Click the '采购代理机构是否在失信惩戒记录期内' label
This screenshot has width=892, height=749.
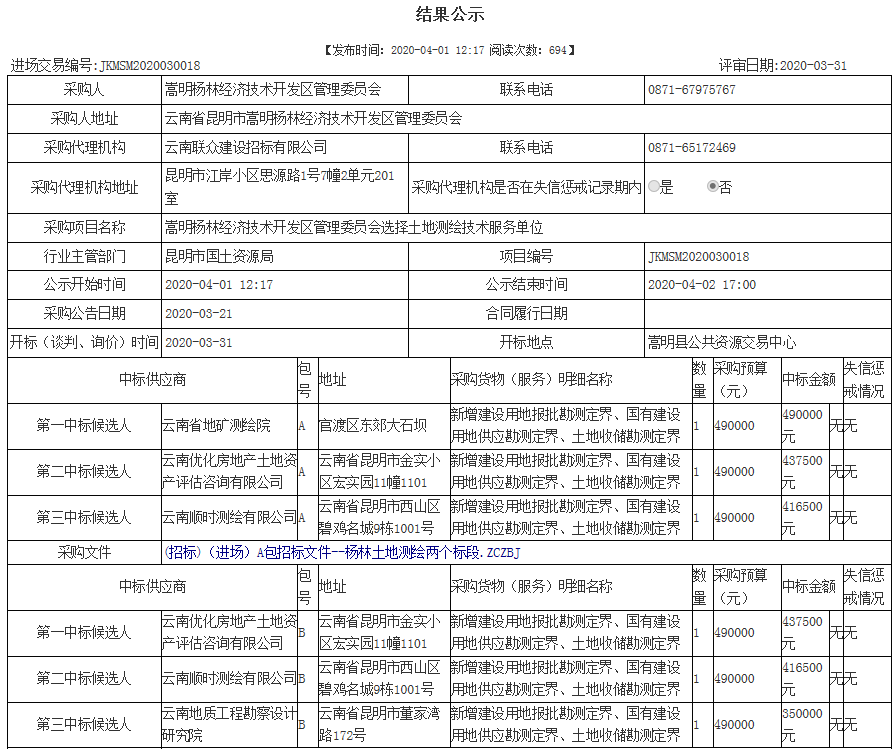click(x=526, y=188)
